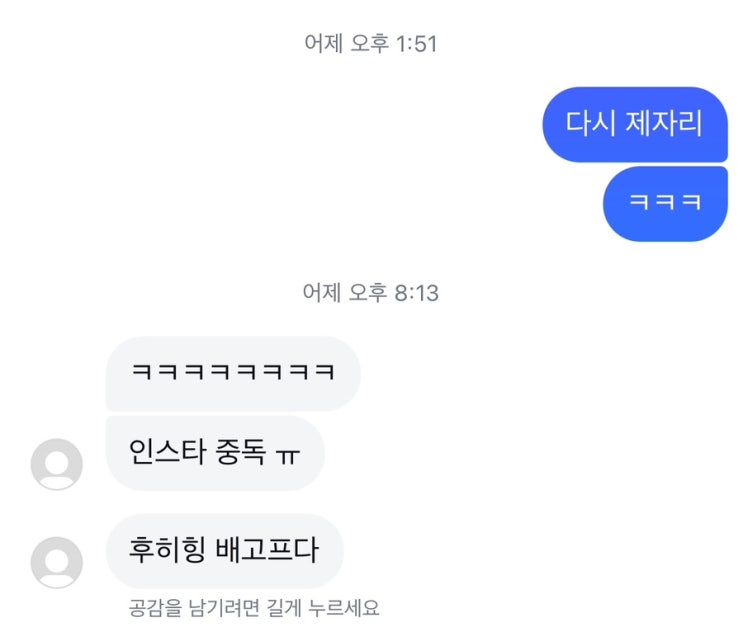
Task: Tap the word 공감을 in the reaction hint
Action: (152, 607)
